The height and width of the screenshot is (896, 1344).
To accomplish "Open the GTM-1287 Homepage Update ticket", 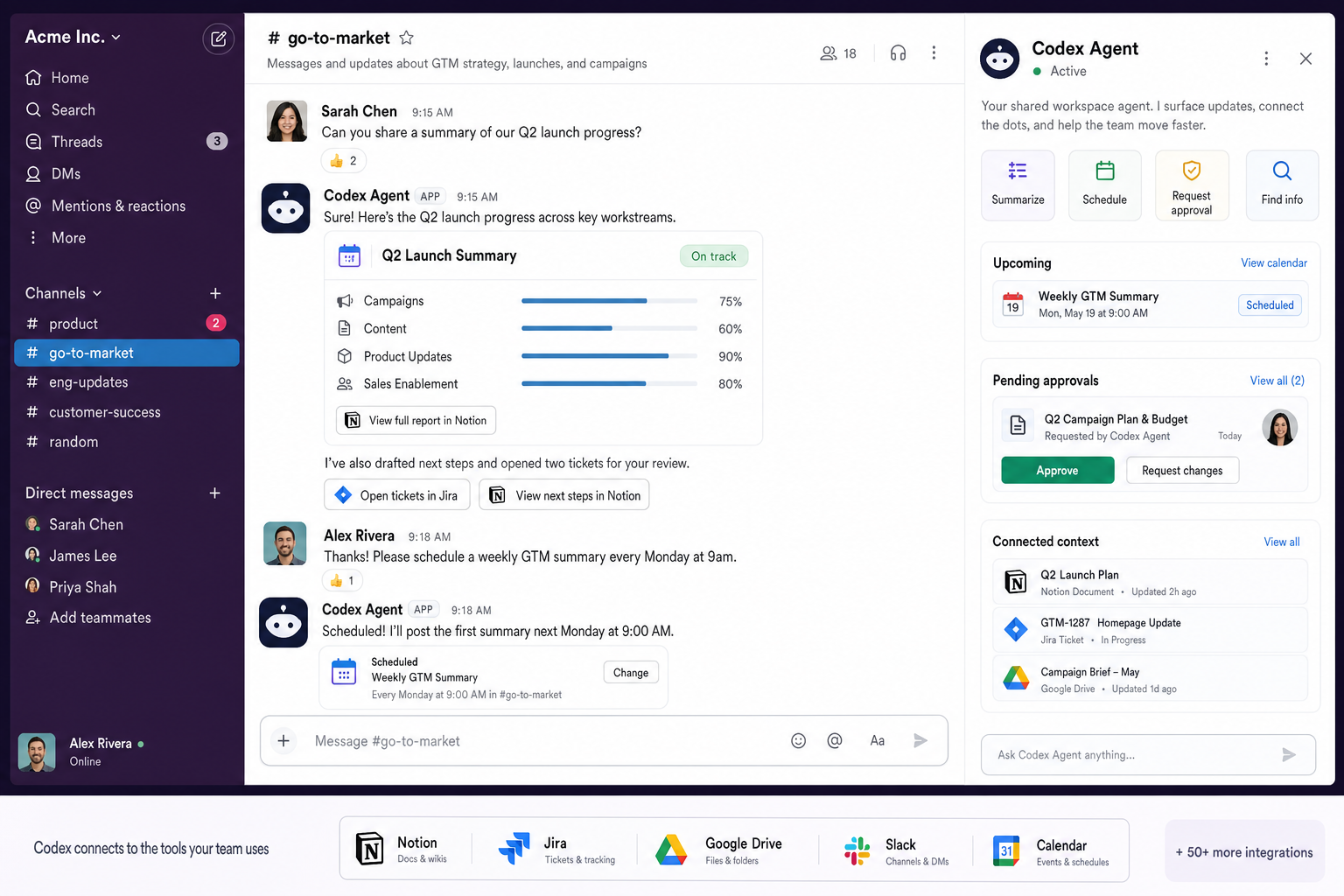I will click(x=1150, y=630).
